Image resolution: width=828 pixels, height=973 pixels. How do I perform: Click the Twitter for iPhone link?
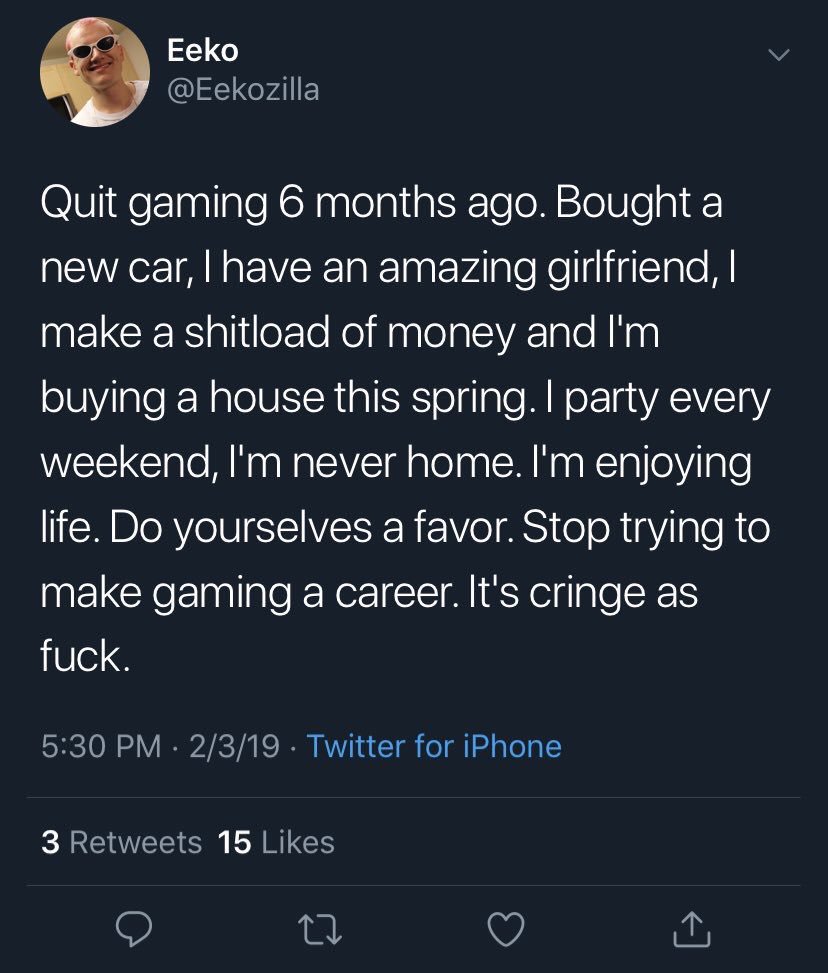[434, 746]
